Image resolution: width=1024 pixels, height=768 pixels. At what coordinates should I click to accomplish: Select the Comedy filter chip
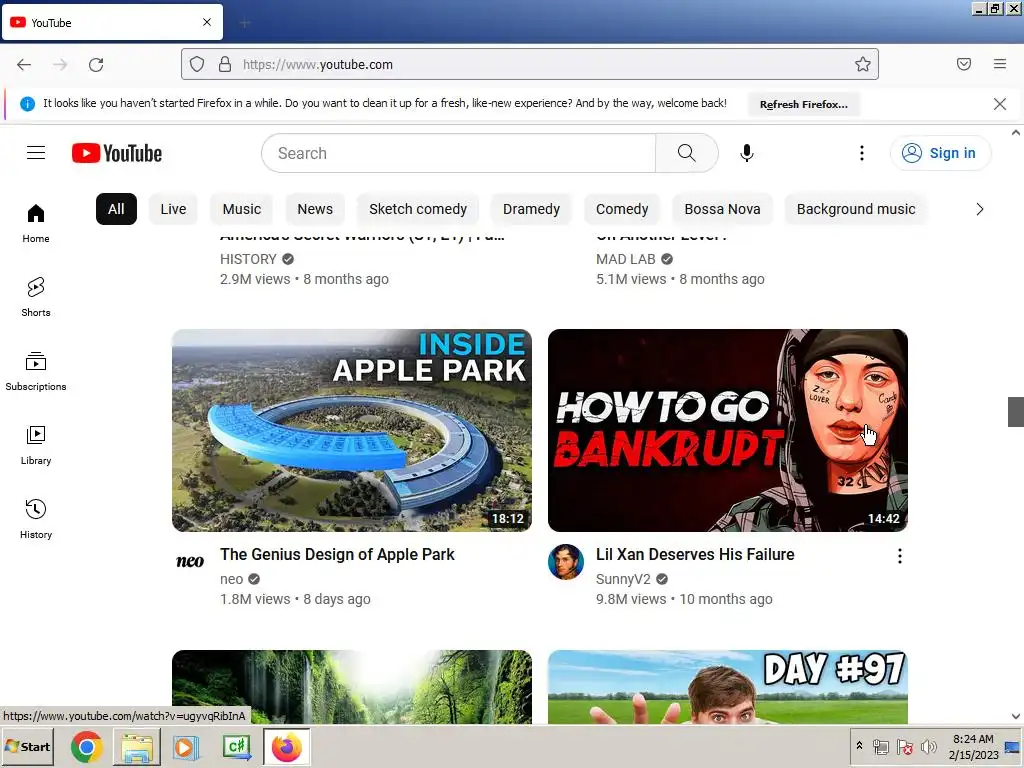(622, 209)
